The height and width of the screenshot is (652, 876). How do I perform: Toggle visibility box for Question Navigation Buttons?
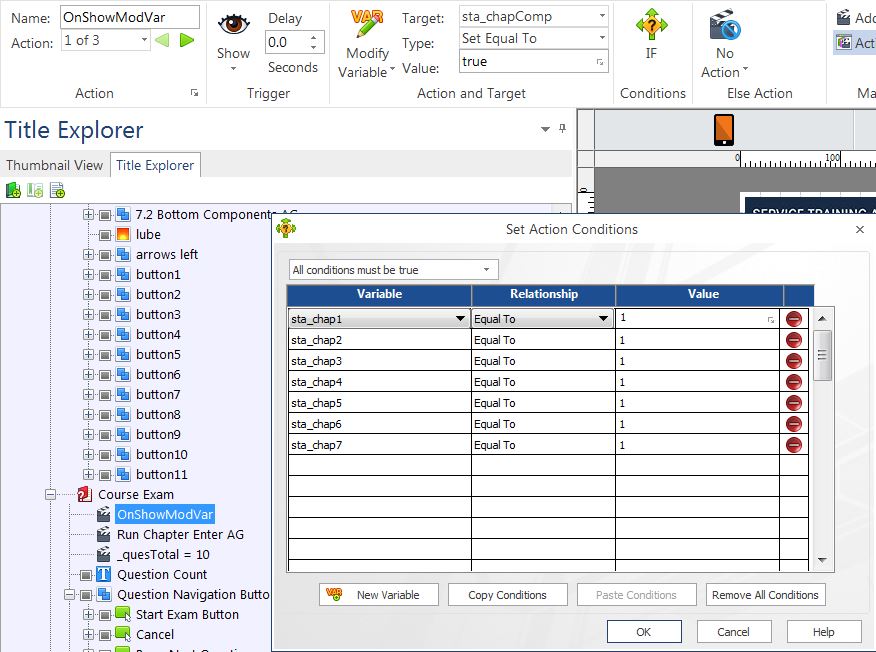tap(86, 595)
